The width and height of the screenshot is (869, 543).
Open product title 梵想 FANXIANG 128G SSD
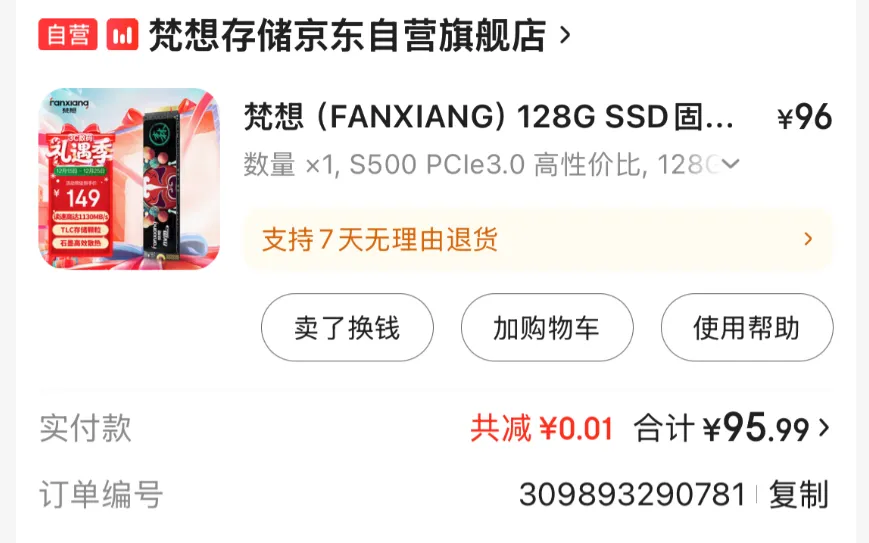pyautogui.click(x=489, y=117)
